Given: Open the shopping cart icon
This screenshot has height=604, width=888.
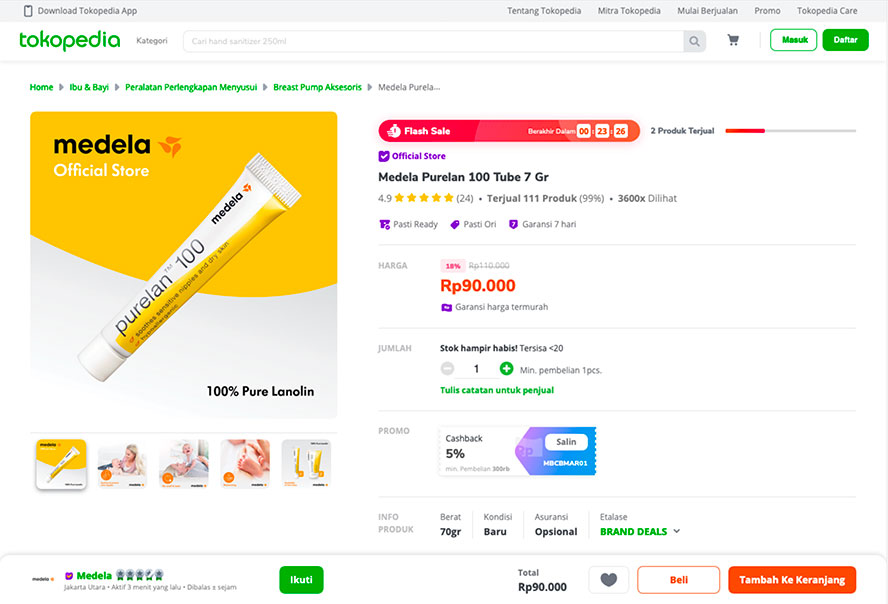Looking at the screenshot, I should (x=733, y=41).
